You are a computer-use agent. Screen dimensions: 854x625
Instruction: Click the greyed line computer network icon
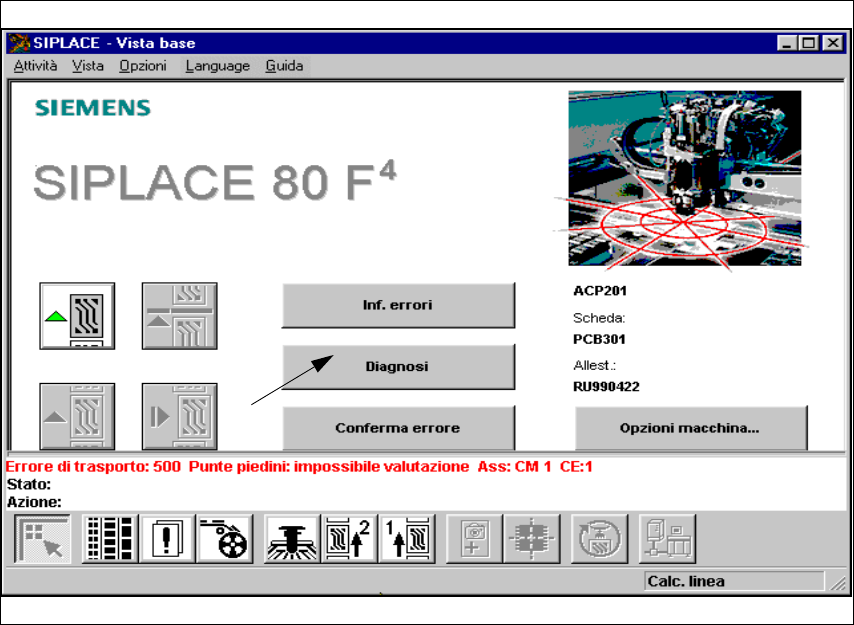667,538
